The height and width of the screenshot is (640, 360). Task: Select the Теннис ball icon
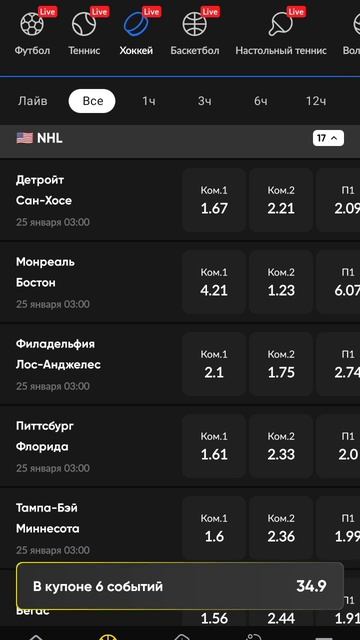(84, 24)
